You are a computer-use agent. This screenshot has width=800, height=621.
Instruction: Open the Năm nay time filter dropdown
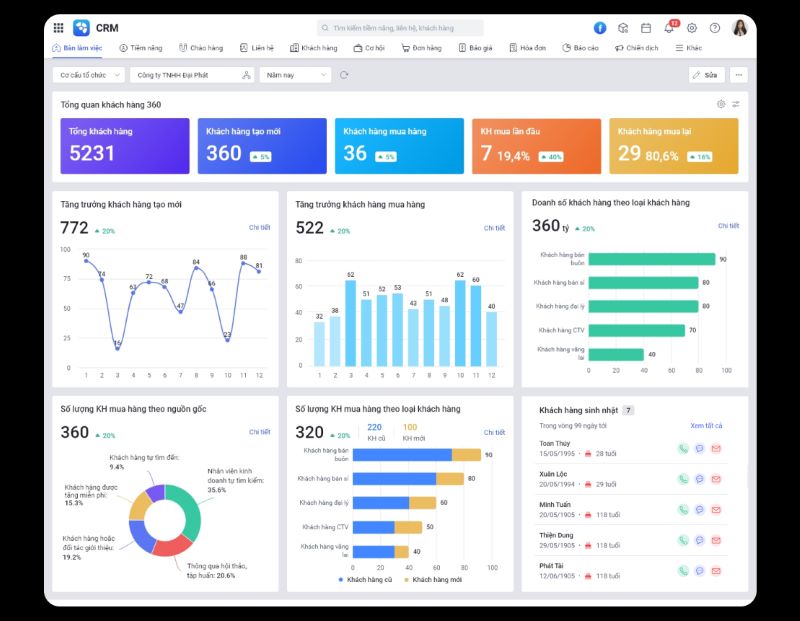pyautogui.click(x=290, y=74)
